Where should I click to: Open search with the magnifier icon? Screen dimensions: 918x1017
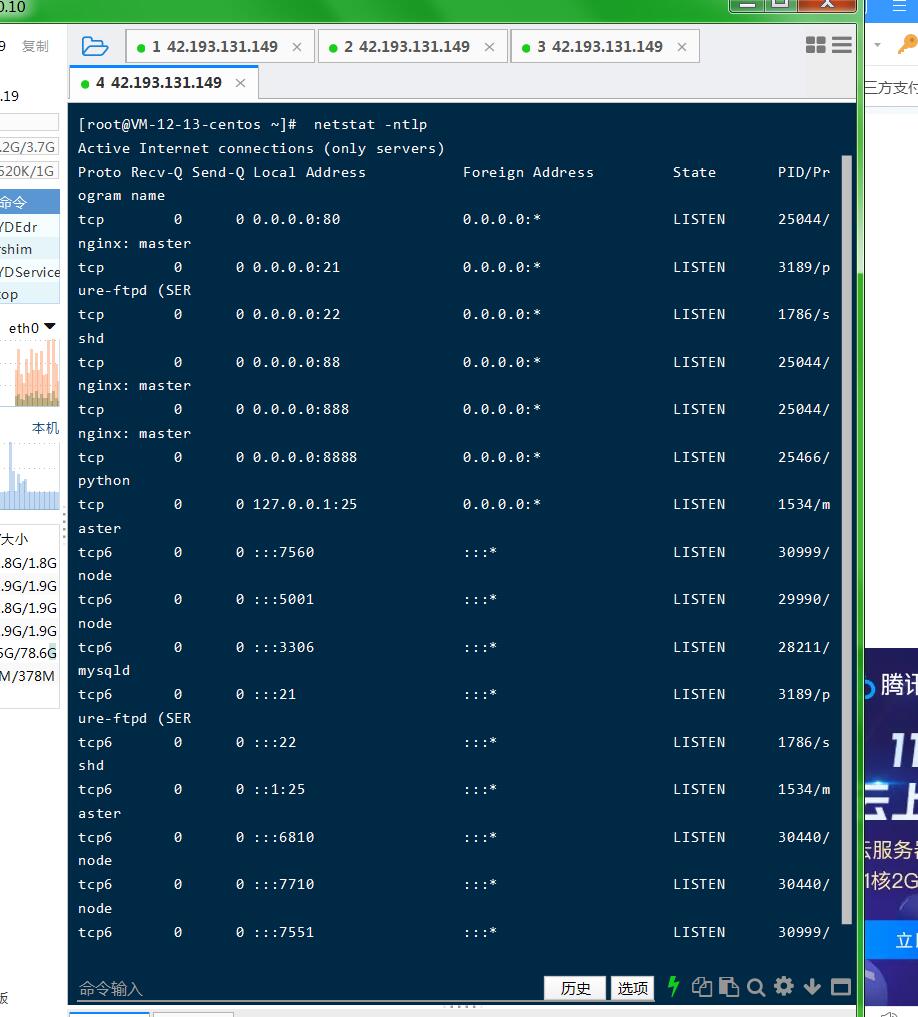[x=756, y=987]
